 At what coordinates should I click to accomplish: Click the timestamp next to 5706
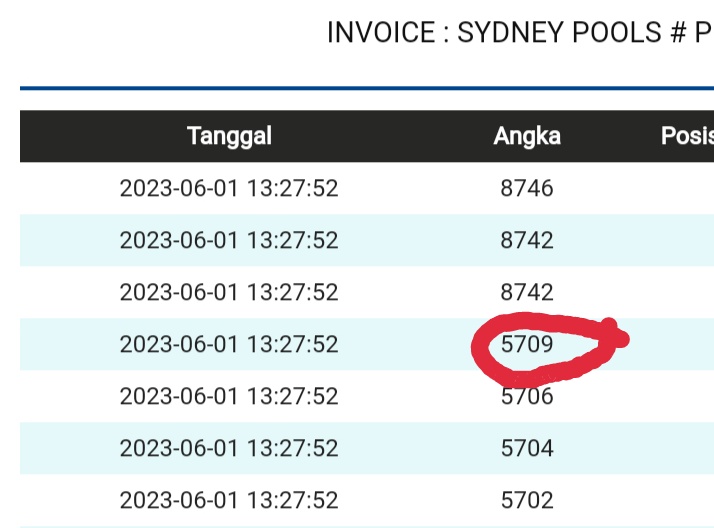point(229,396)
